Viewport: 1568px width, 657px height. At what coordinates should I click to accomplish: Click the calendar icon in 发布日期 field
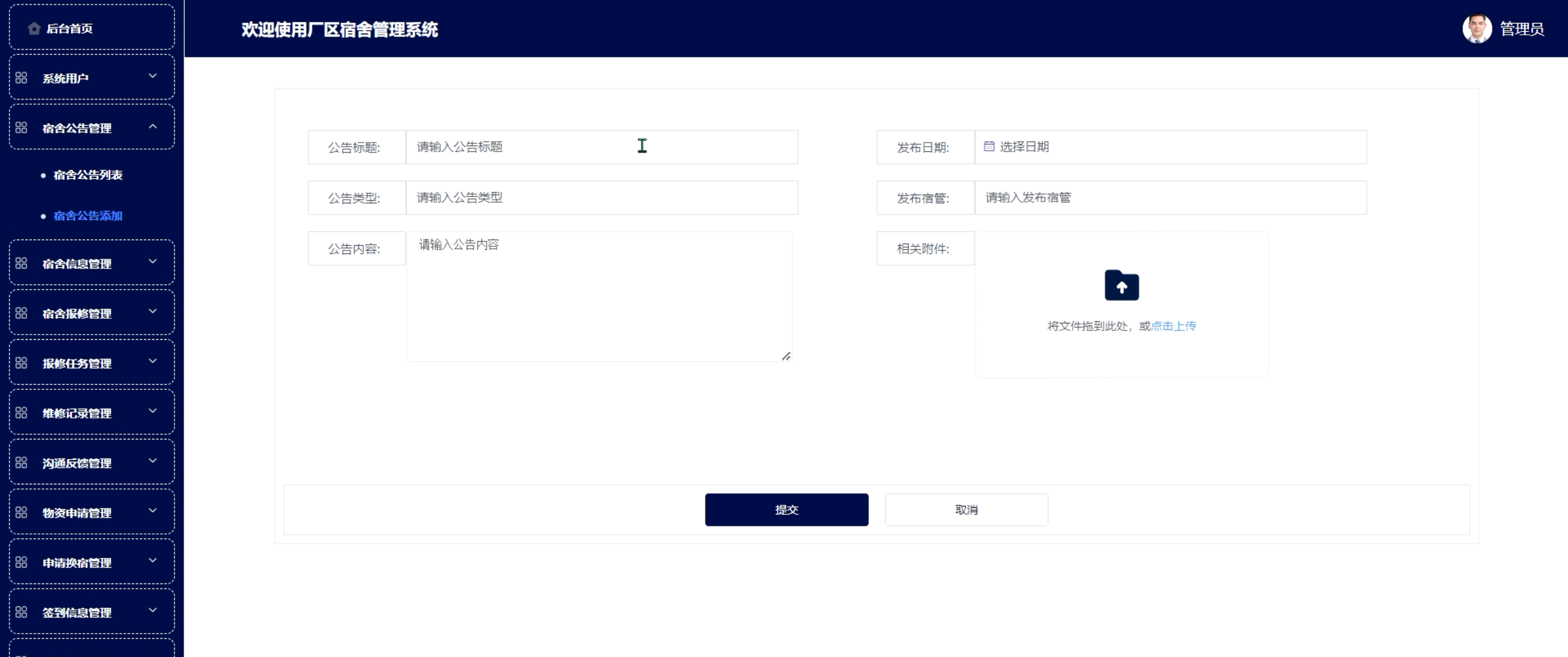coord(989,147)
